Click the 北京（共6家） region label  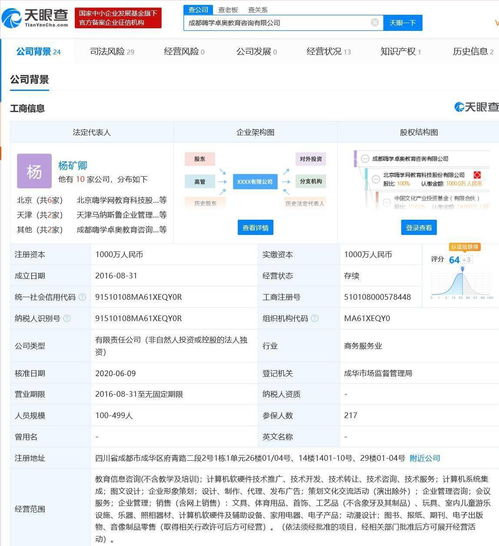tap(40, 200)
